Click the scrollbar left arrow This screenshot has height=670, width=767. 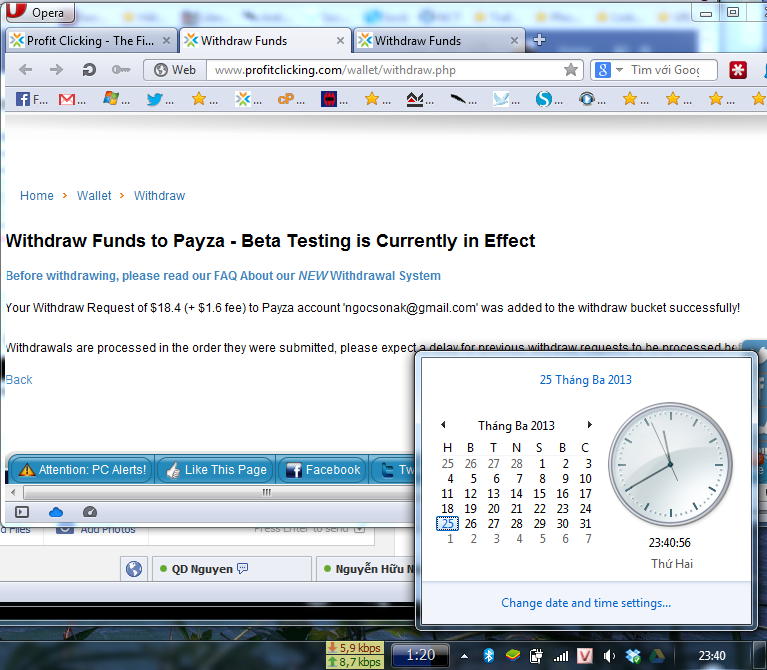(x=13, y=492)
